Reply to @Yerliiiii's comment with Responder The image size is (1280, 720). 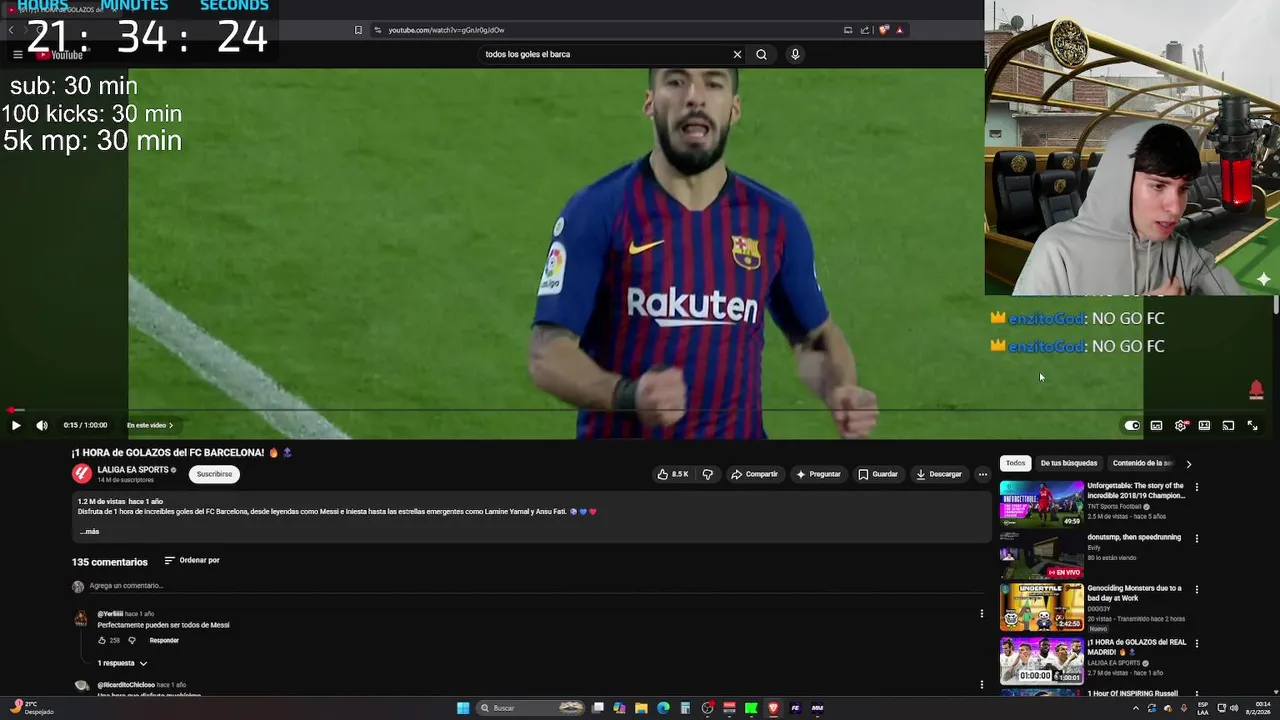coord(164,640)
